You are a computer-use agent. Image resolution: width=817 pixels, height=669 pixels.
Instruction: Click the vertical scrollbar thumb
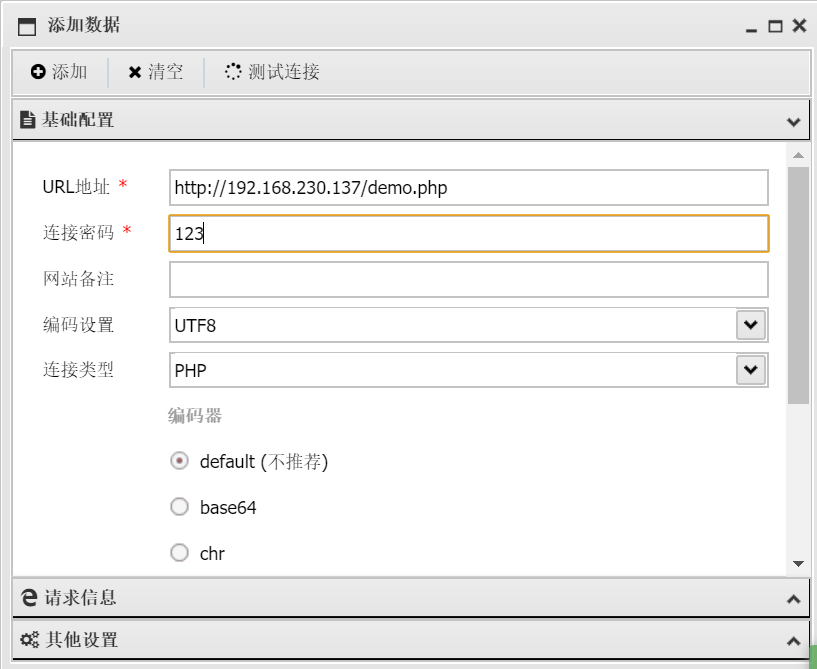[x=798, y=285]
